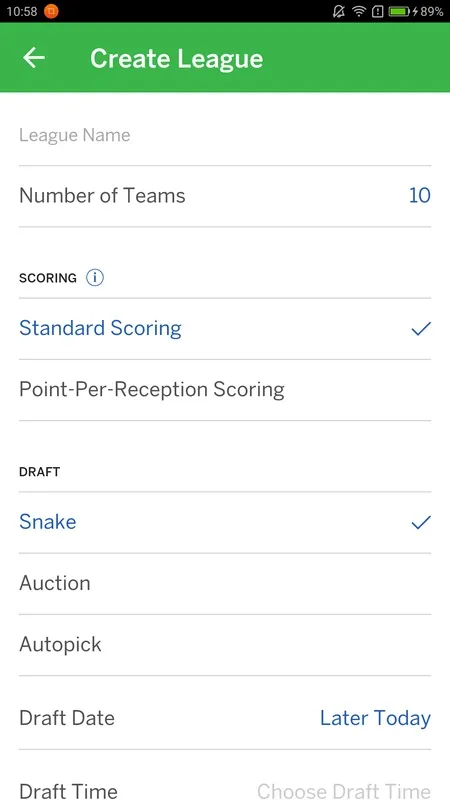Tap the Standard Scoring checkmark icon
This screenshot has width=450, height=800.
(x=421, y=329)
